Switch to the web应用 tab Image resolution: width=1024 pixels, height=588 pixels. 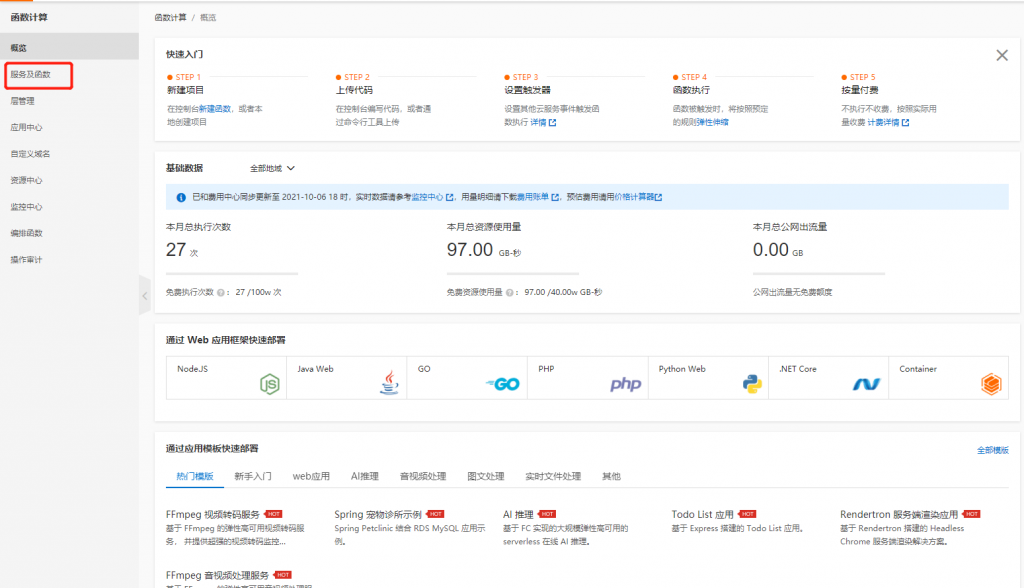[311, 476]
